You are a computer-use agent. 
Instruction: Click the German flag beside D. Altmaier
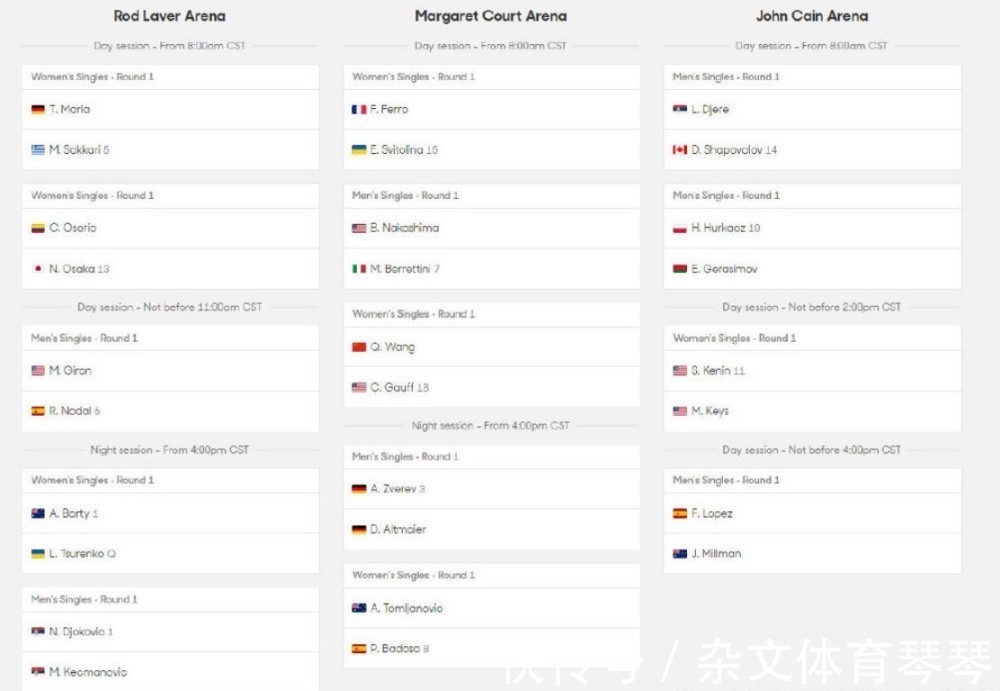point(359,530)
